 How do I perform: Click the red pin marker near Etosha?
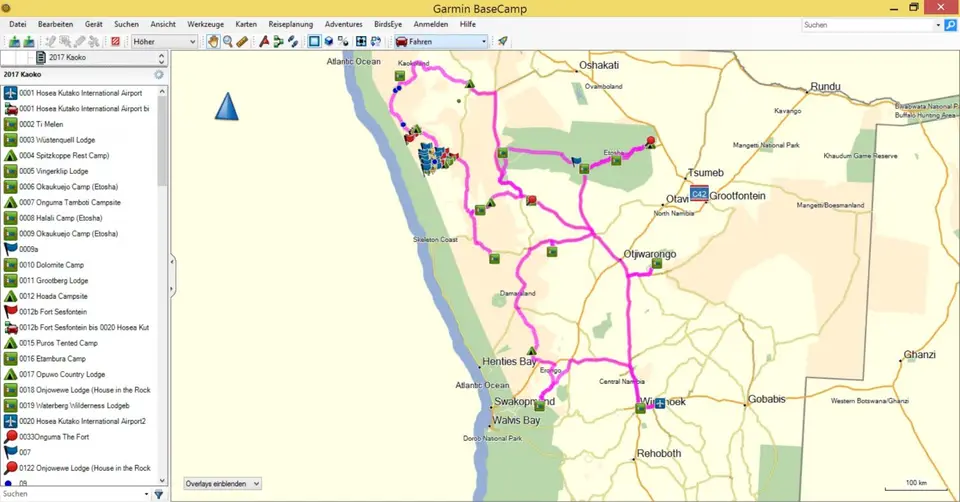pyautogui.click(x=651, y=141)
